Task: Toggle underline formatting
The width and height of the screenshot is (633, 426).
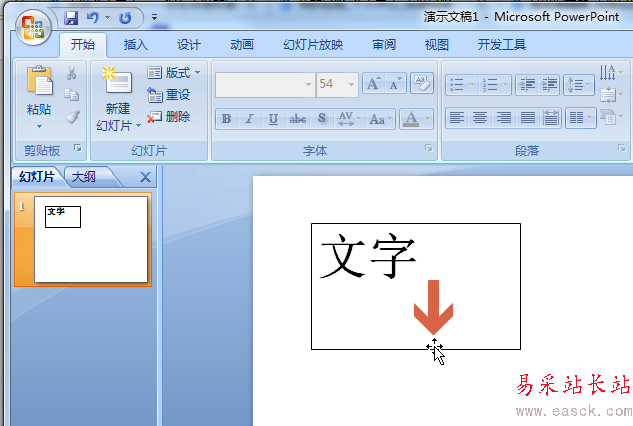Action: point(273,119)
